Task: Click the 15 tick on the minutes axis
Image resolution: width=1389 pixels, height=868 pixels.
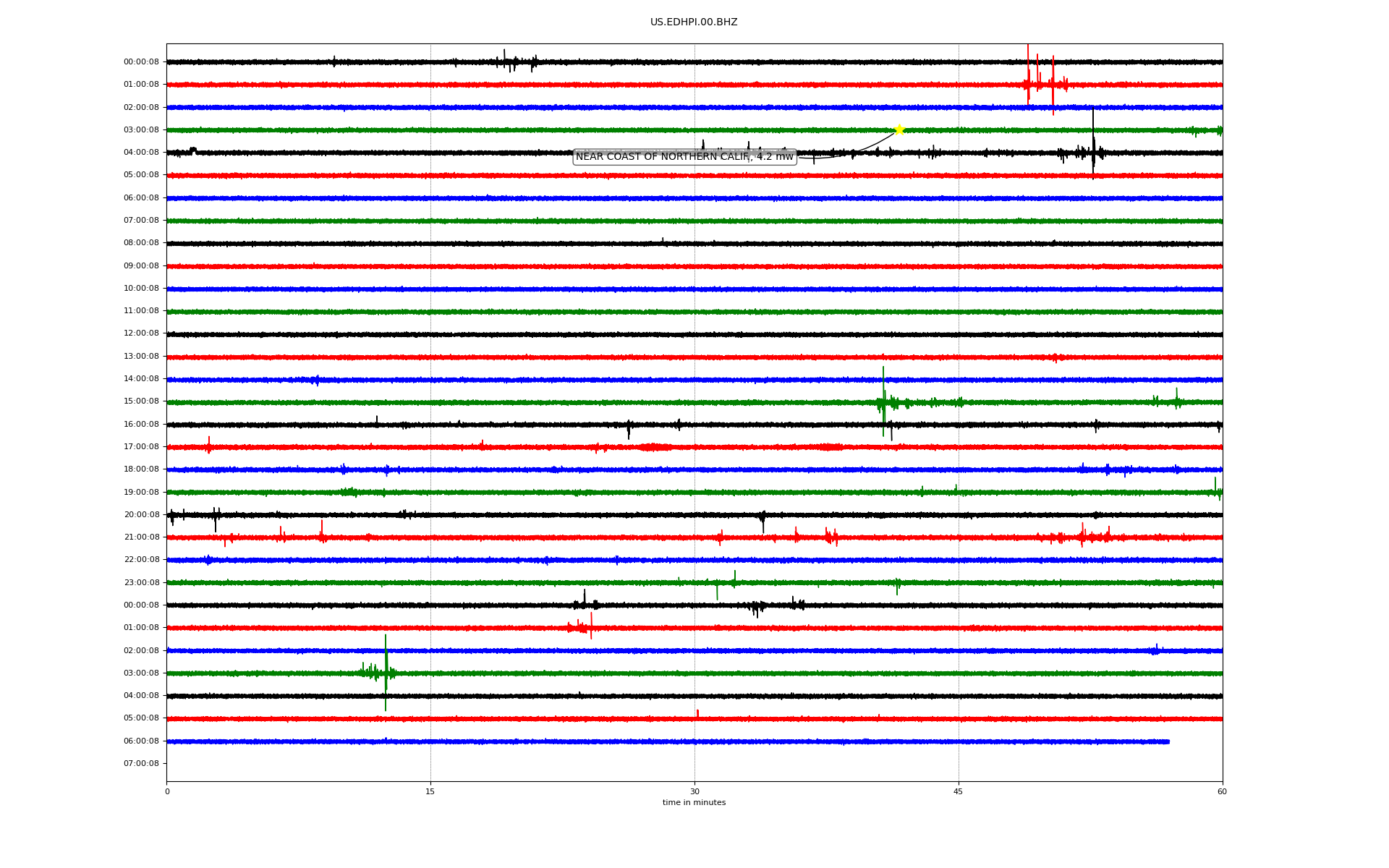Action: point(430,791)
